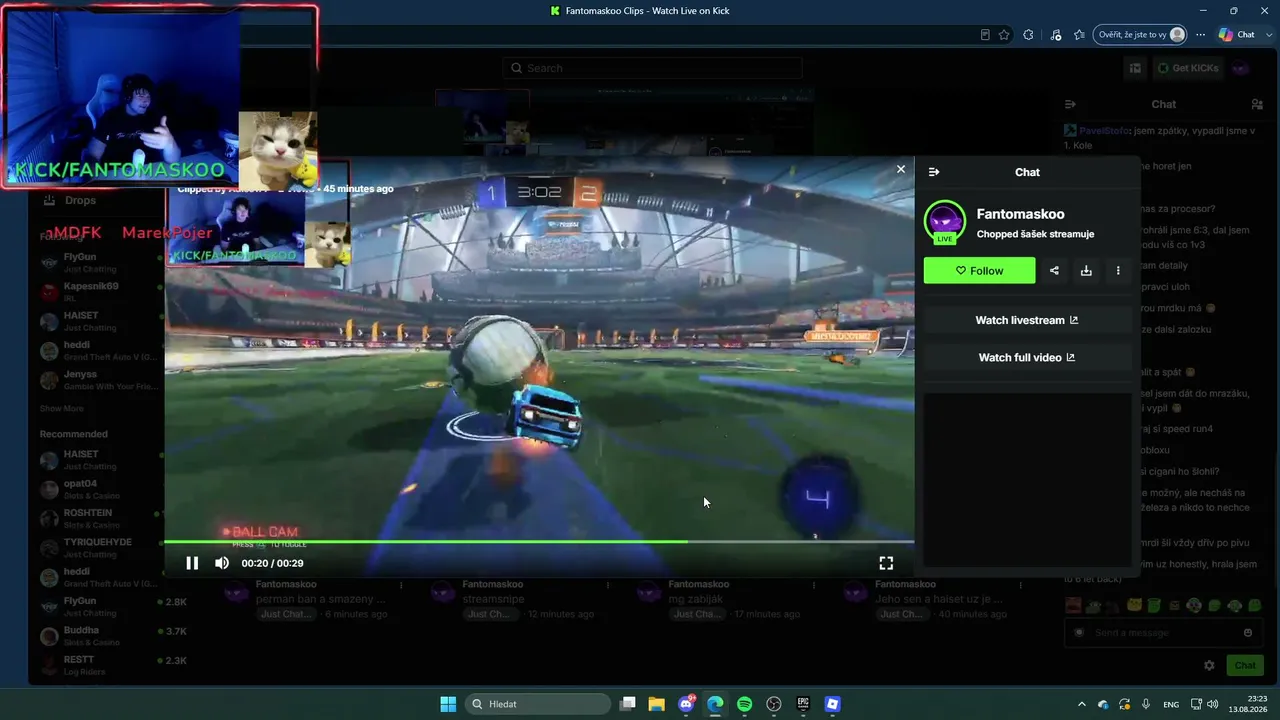Open chat settings gear
The height and width of the screenshot is (720, 1280).
click(x=1209, y=665)
